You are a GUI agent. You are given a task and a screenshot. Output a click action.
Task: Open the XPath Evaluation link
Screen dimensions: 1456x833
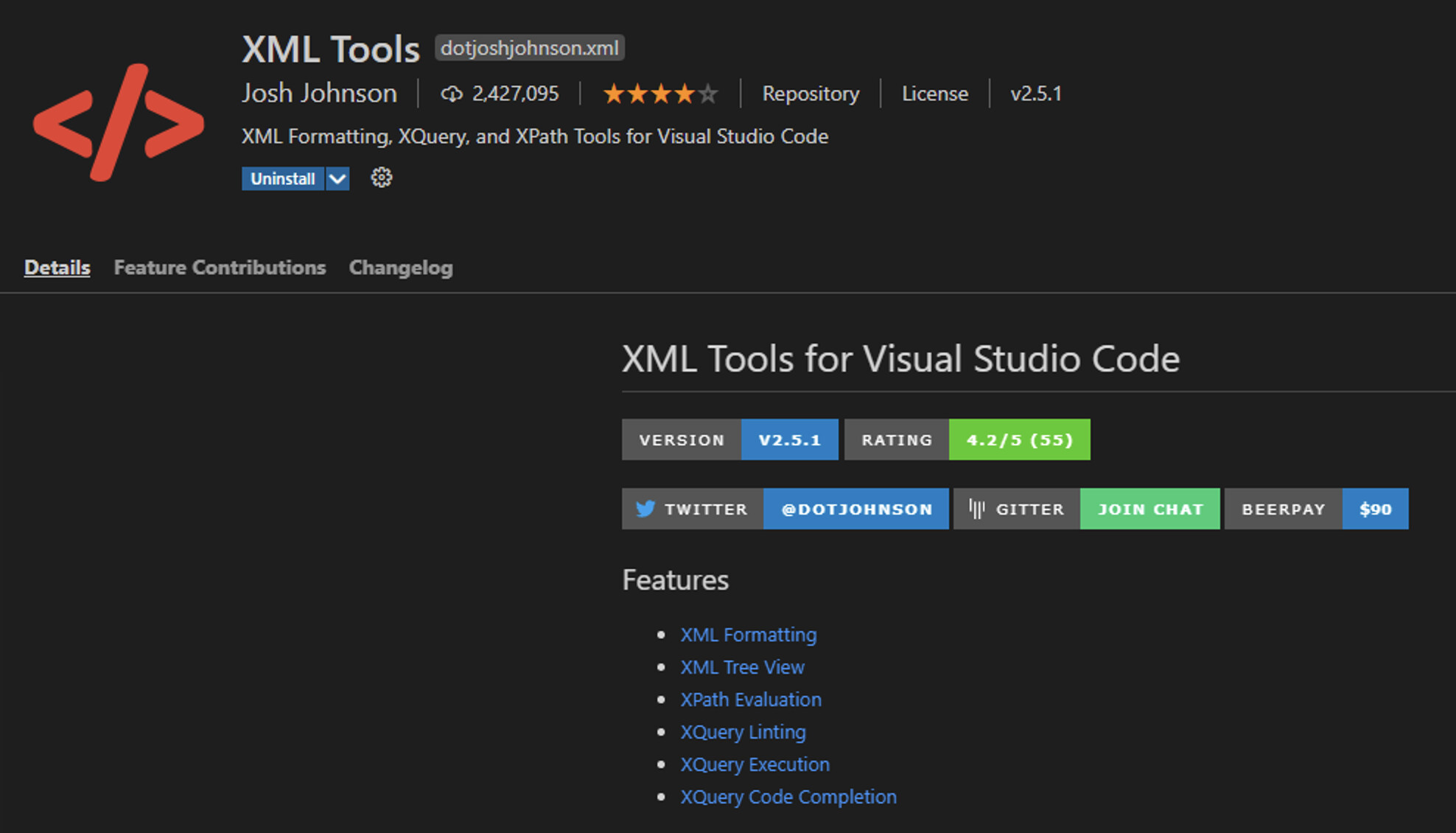[751, 700]
